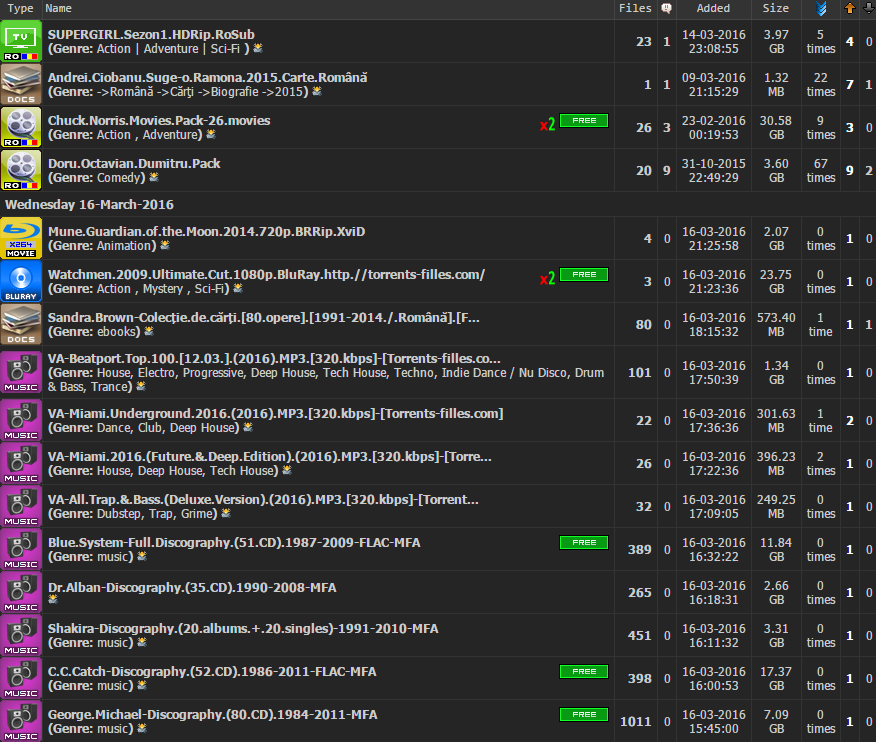876x742 pixels.
Task: Open SUPERGIRL.Sezon1.HDRip.RoSub torrent
Action: point(151,35)
